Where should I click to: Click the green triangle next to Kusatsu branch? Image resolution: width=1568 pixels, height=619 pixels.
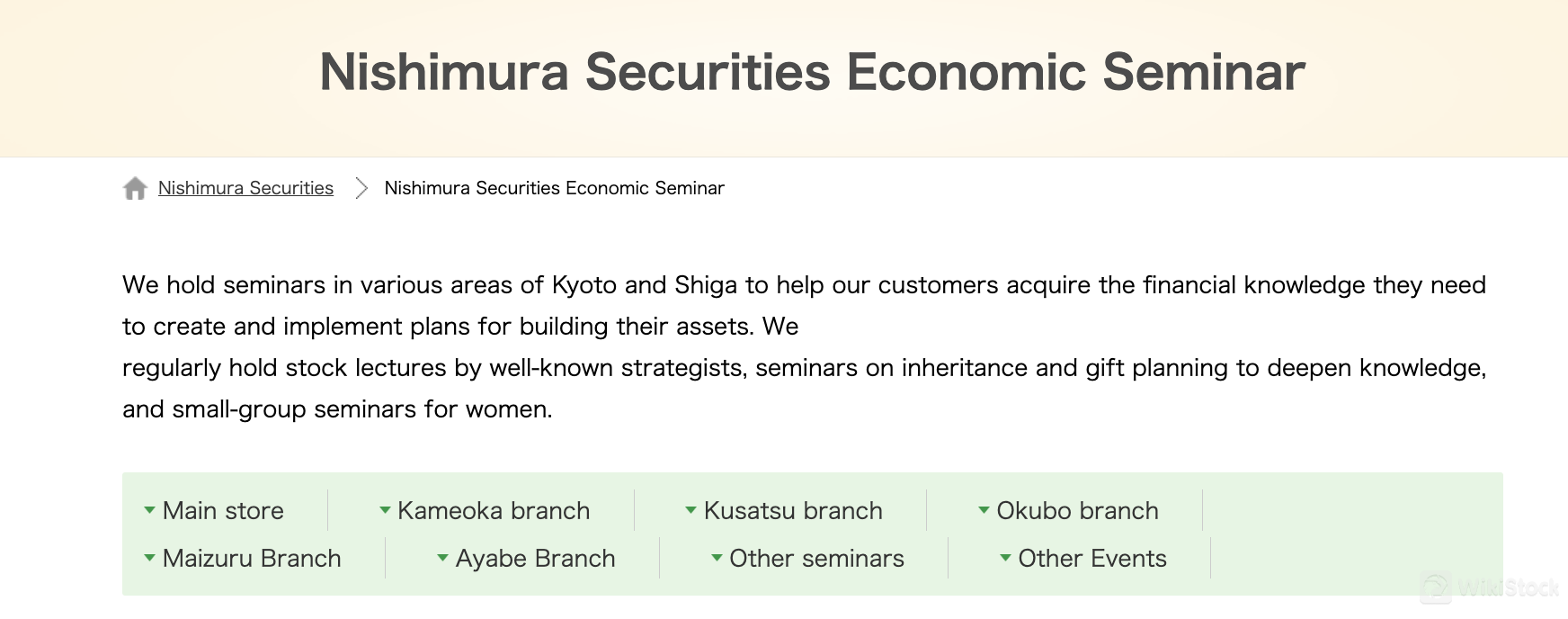point(690,510)
